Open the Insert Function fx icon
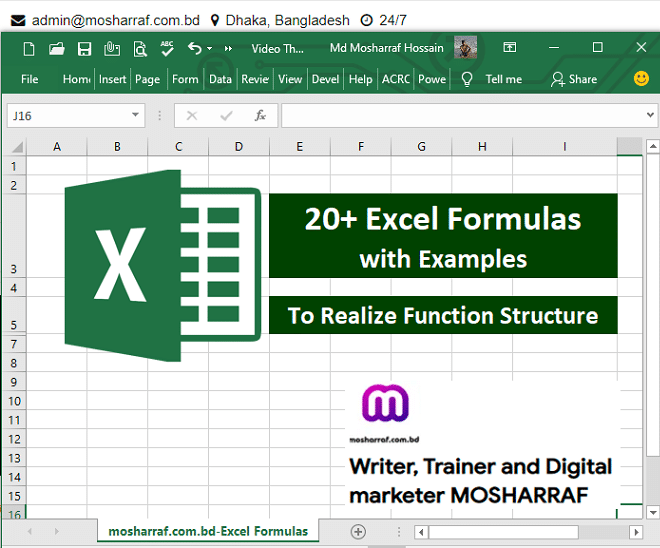 tap(260, 115)
